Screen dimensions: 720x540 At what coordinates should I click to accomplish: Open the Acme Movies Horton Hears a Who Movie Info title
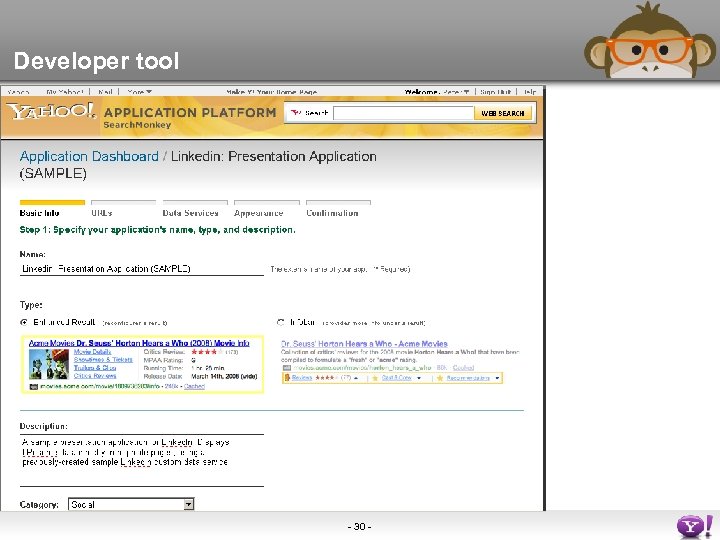tap(139, 343)
